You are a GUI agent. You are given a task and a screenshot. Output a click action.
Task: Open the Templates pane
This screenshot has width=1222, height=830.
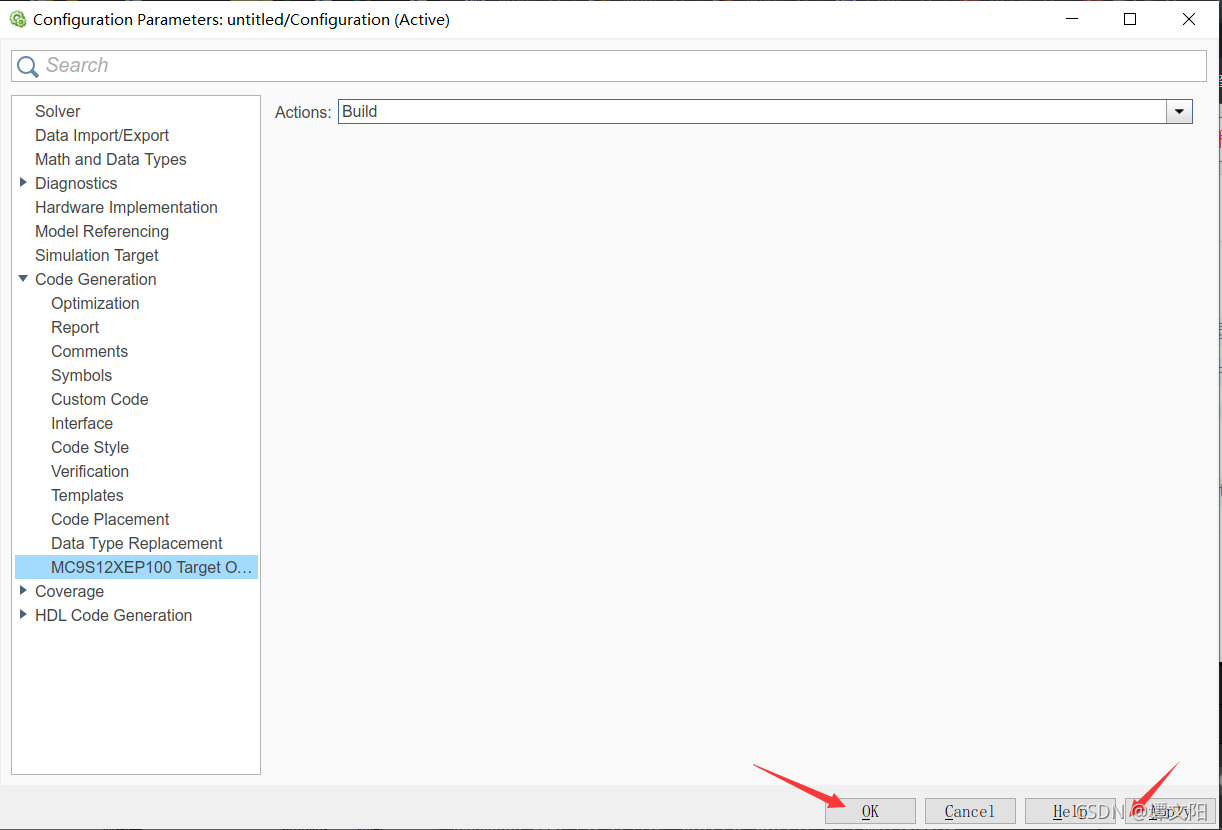click(87, 495)
